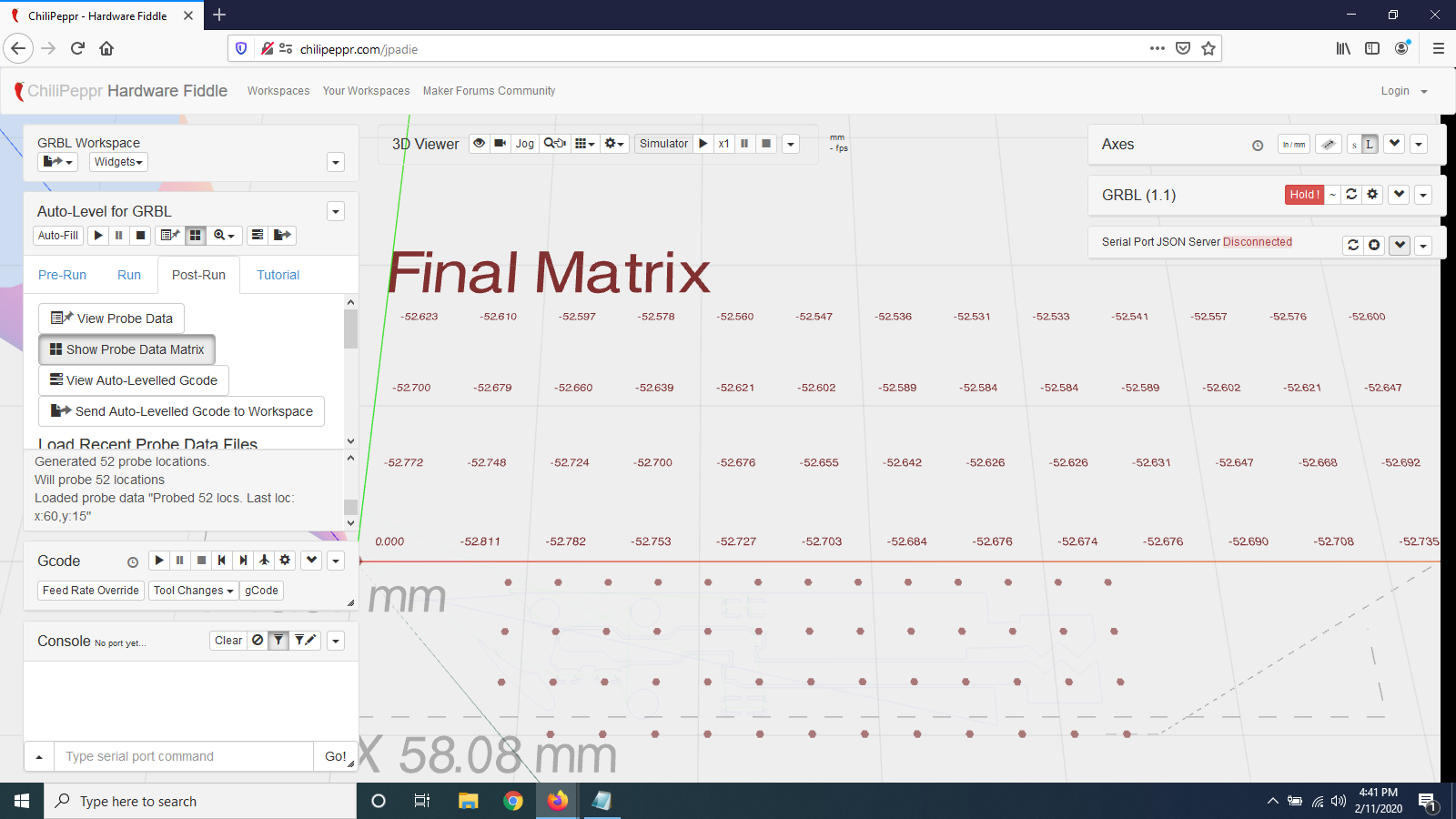Click send-to-workspace icon in Auto-Level toolbar
1456x819 pixels.
282,235
